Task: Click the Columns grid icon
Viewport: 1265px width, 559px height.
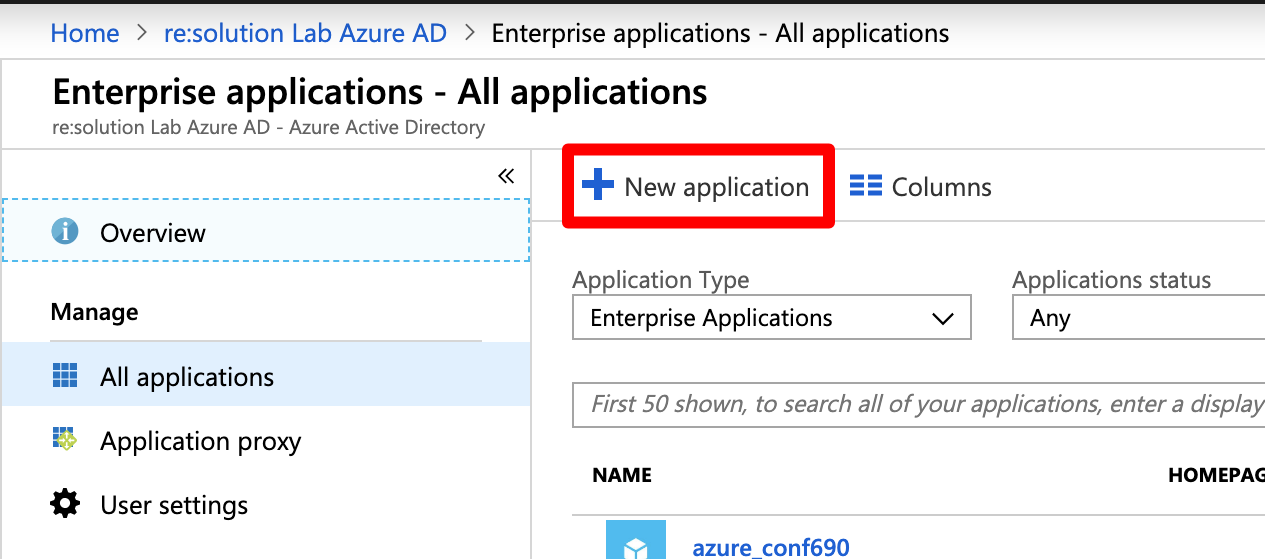Action: (865, 187)
